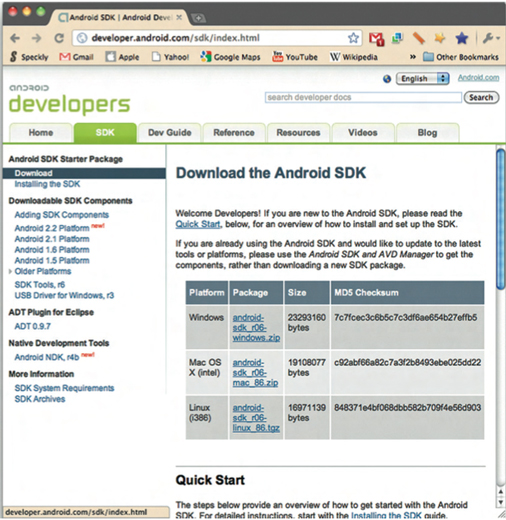Follow the Android.com link
This screenshot has width=506, height=520.
pos(478,78)
